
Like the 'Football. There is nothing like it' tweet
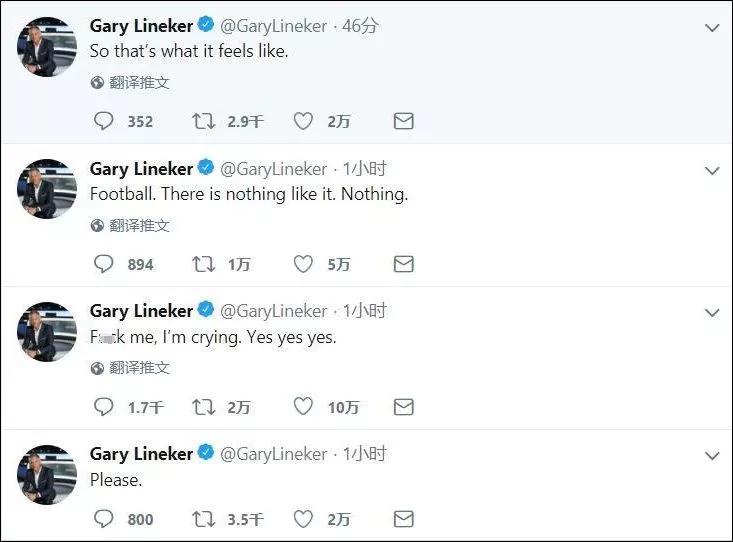tap(303, 264)
